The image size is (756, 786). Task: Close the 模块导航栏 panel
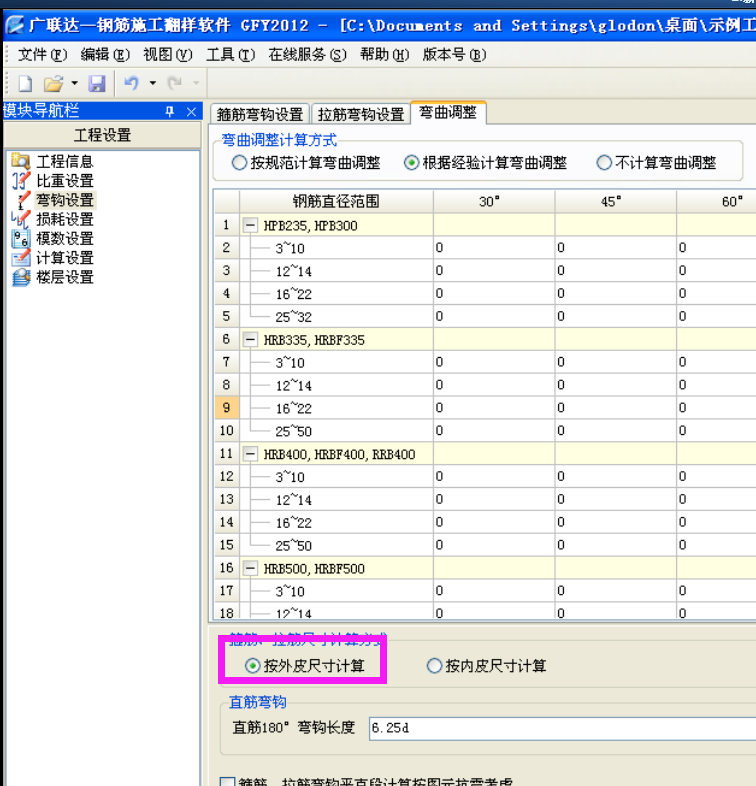coord(191,111)
